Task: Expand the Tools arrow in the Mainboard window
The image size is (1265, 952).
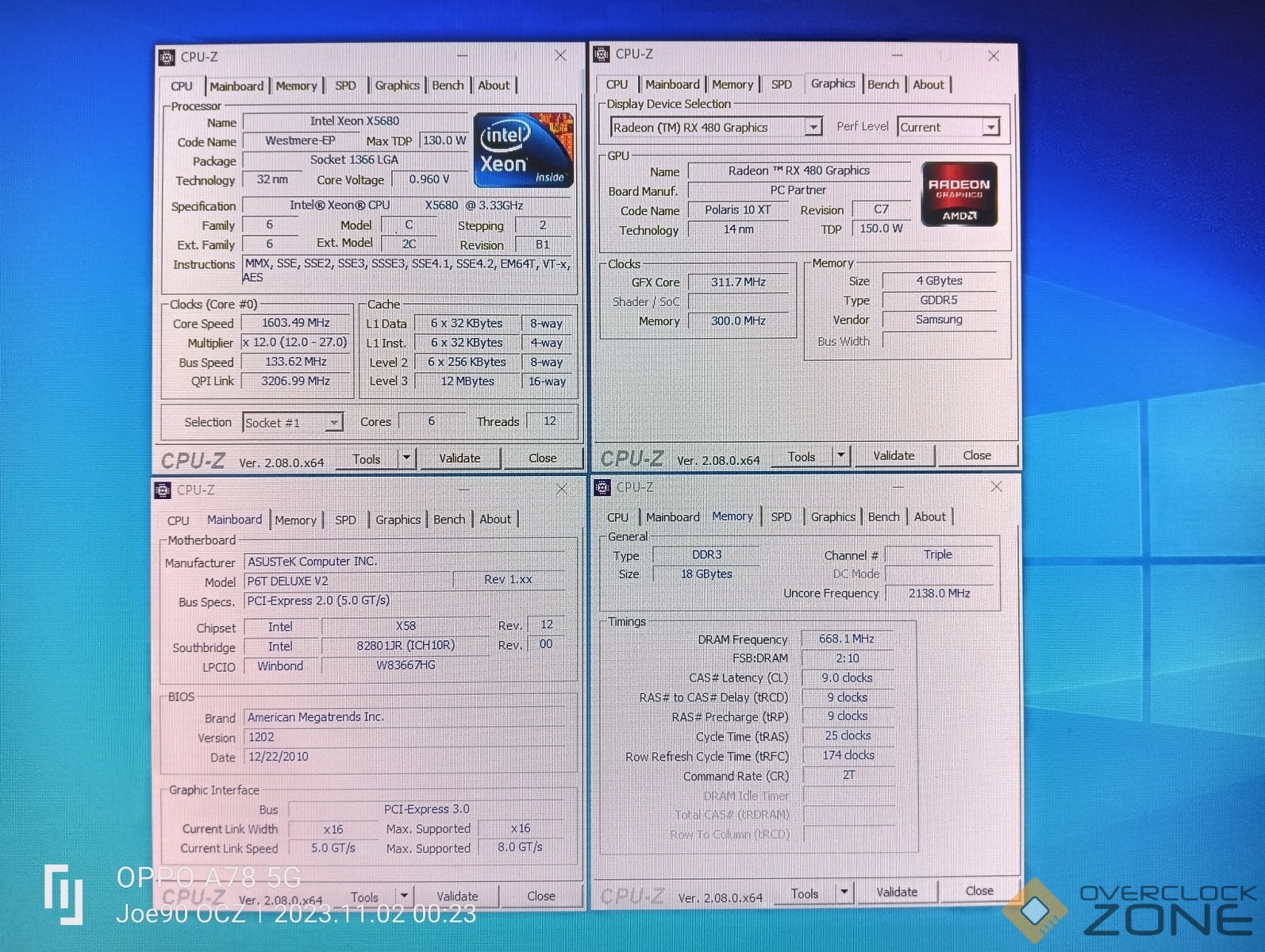Action: click(x=404, y=896)
